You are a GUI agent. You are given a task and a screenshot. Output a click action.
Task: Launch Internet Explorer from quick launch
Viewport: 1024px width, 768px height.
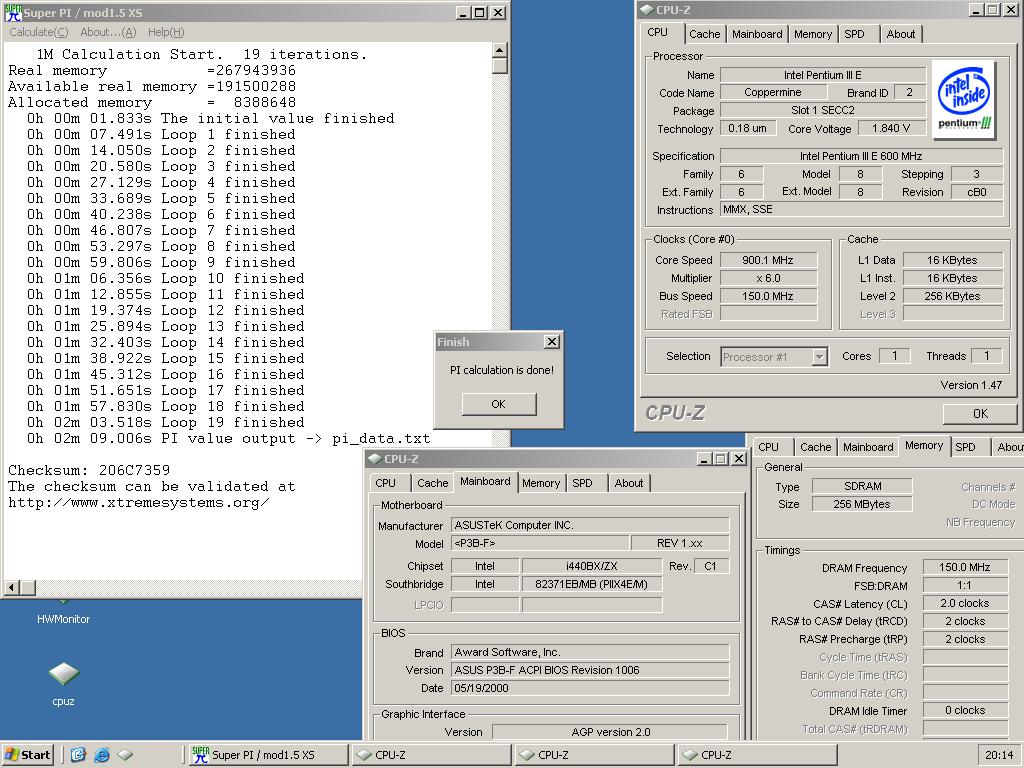click(101, 755)
